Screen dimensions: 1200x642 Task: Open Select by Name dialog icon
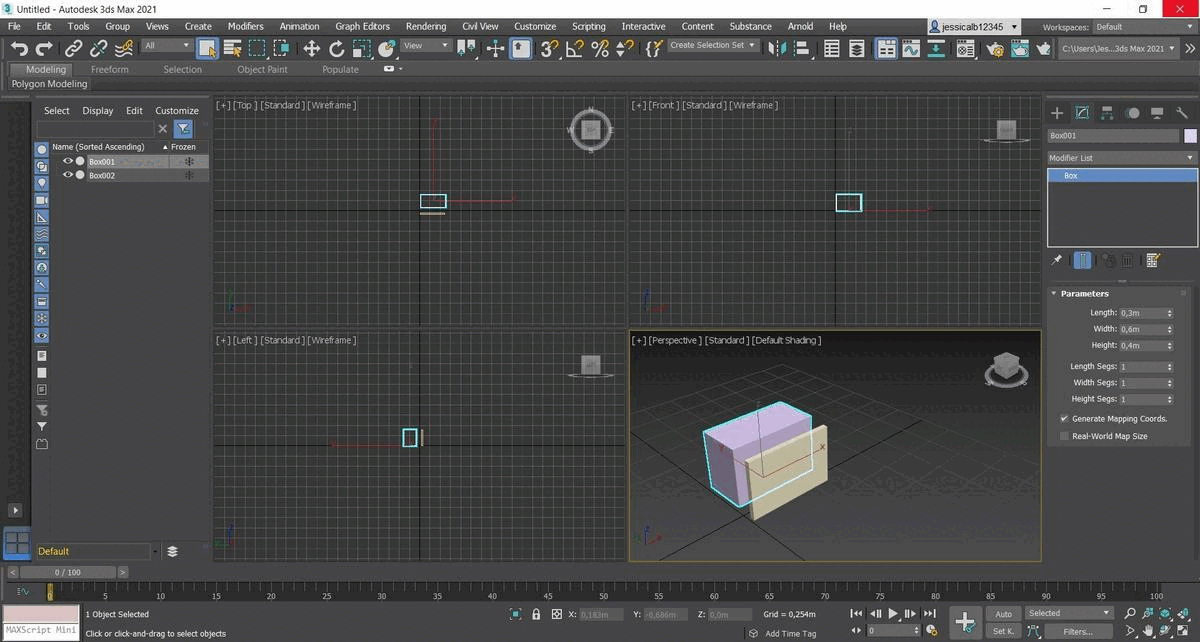pos(233,47)
